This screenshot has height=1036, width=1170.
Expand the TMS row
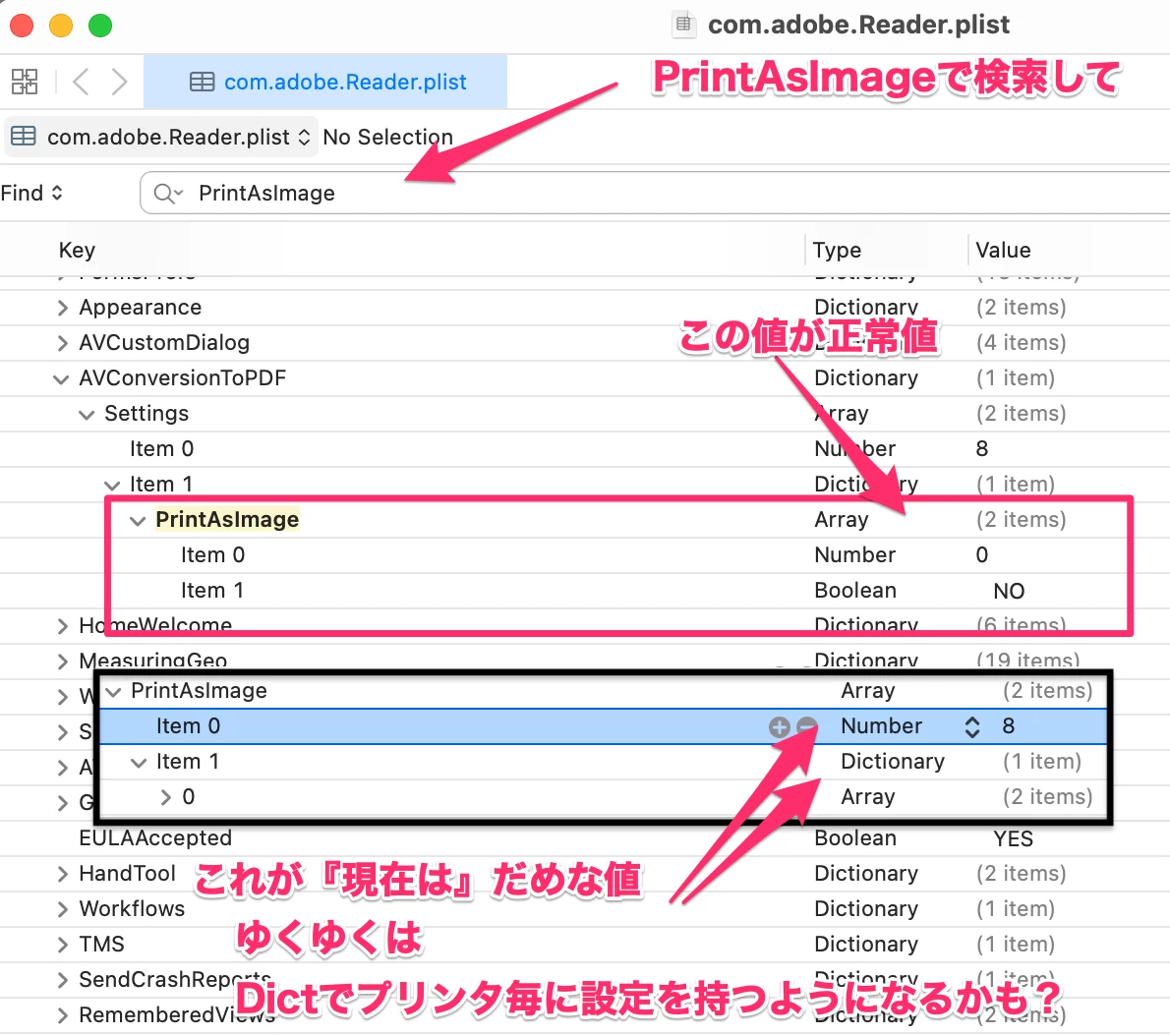click(x=63, y=945)
